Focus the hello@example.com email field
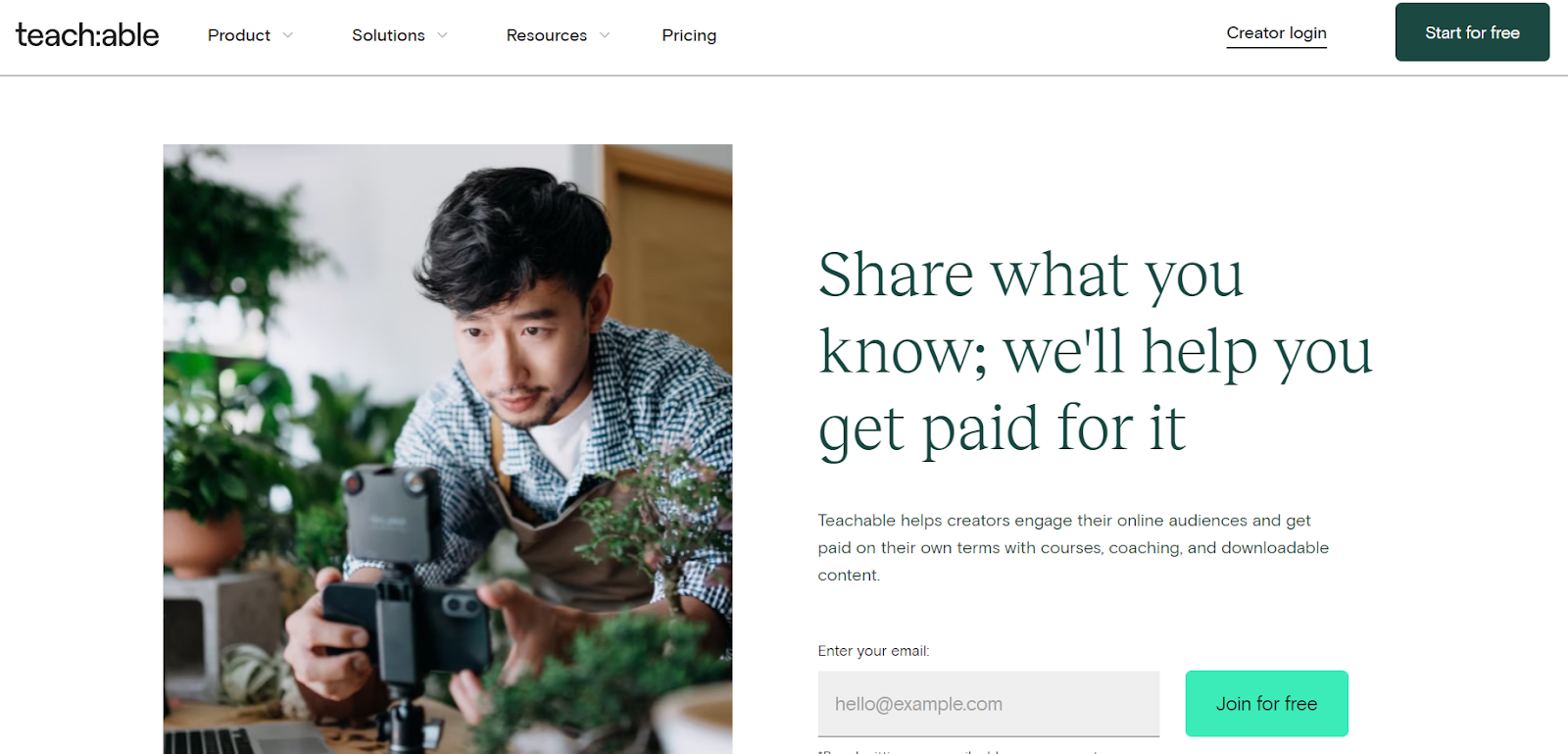Screen dimensions: 1568x754 point(988,704)
